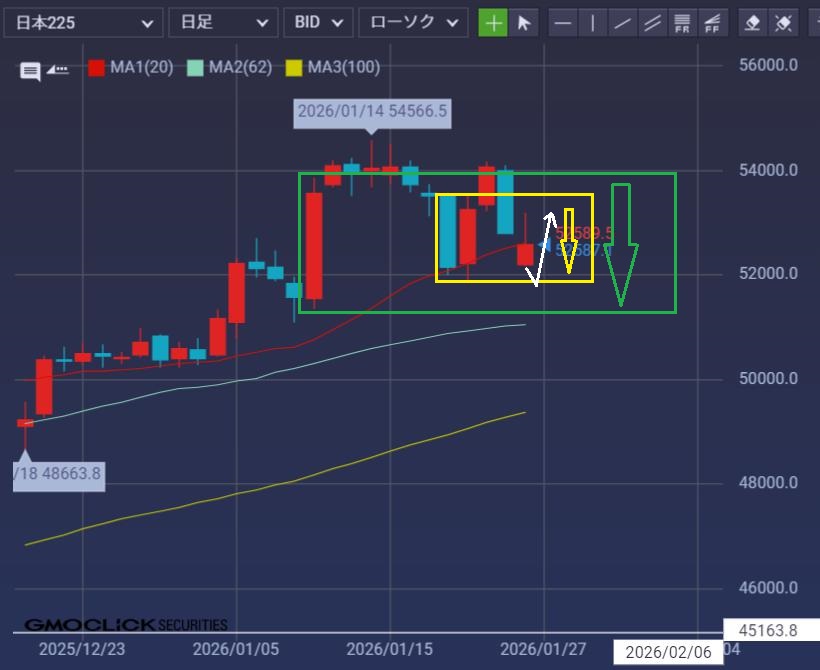Select the trend line drawing tool
The width and height of the screenshot is (820, 670).
coord(623,22)
